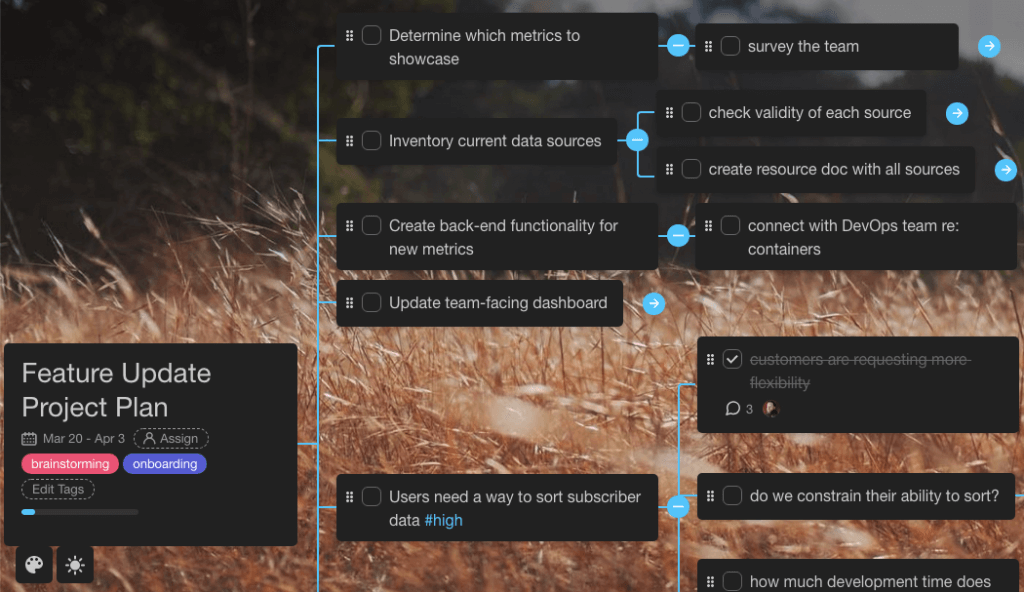
Task: Open the color palette theme picker
Action: 33,565
